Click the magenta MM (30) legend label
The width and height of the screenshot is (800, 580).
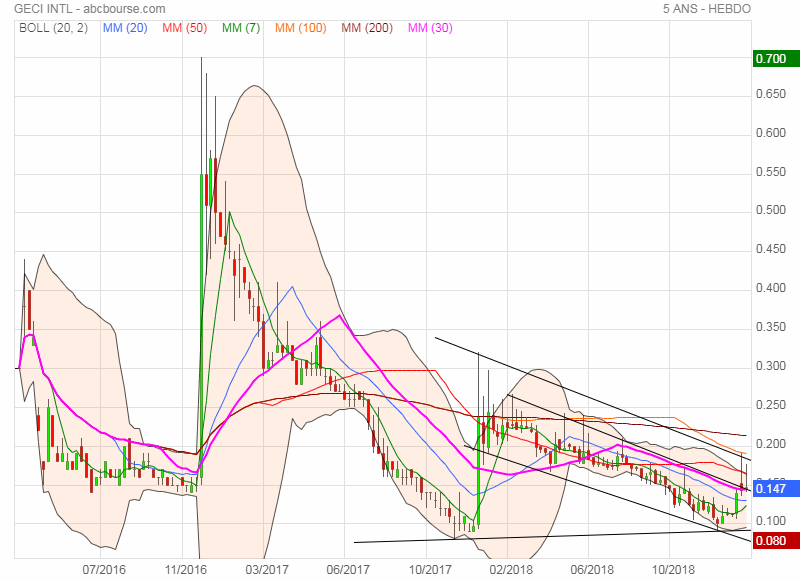tap(430, 28)
